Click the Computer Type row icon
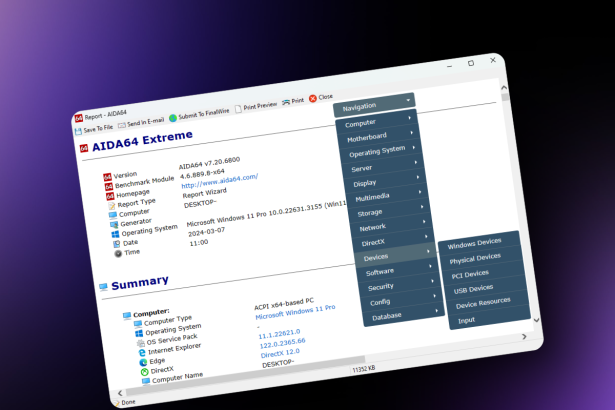 [138, 324]
